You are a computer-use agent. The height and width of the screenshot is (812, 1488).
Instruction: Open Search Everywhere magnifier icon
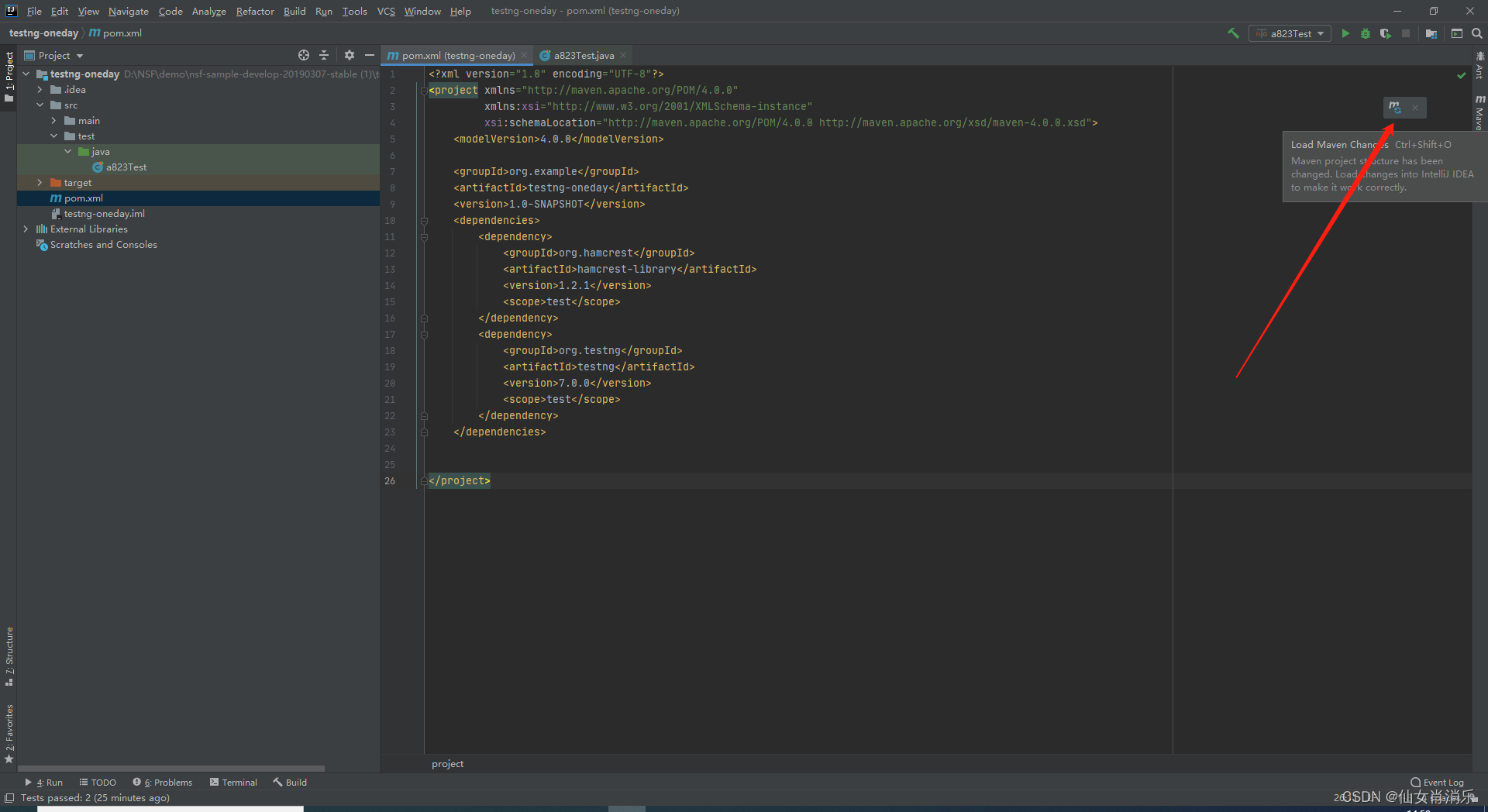1477,33
